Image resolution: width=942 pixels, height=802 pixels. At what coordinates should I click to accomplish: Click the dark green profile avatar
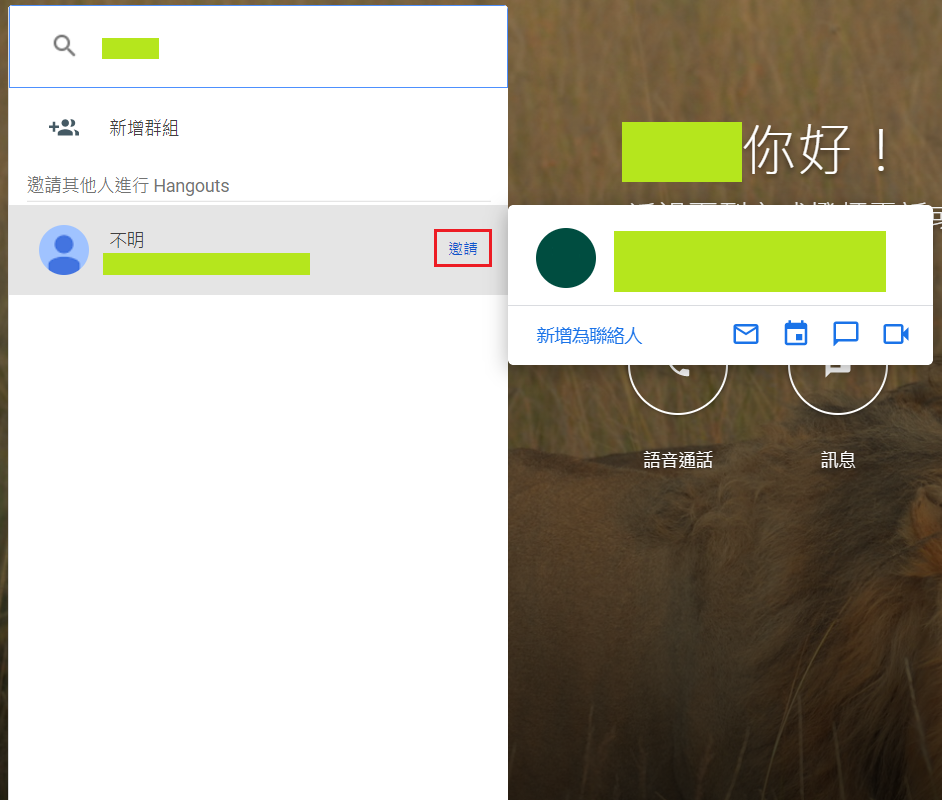coord(565,258)
